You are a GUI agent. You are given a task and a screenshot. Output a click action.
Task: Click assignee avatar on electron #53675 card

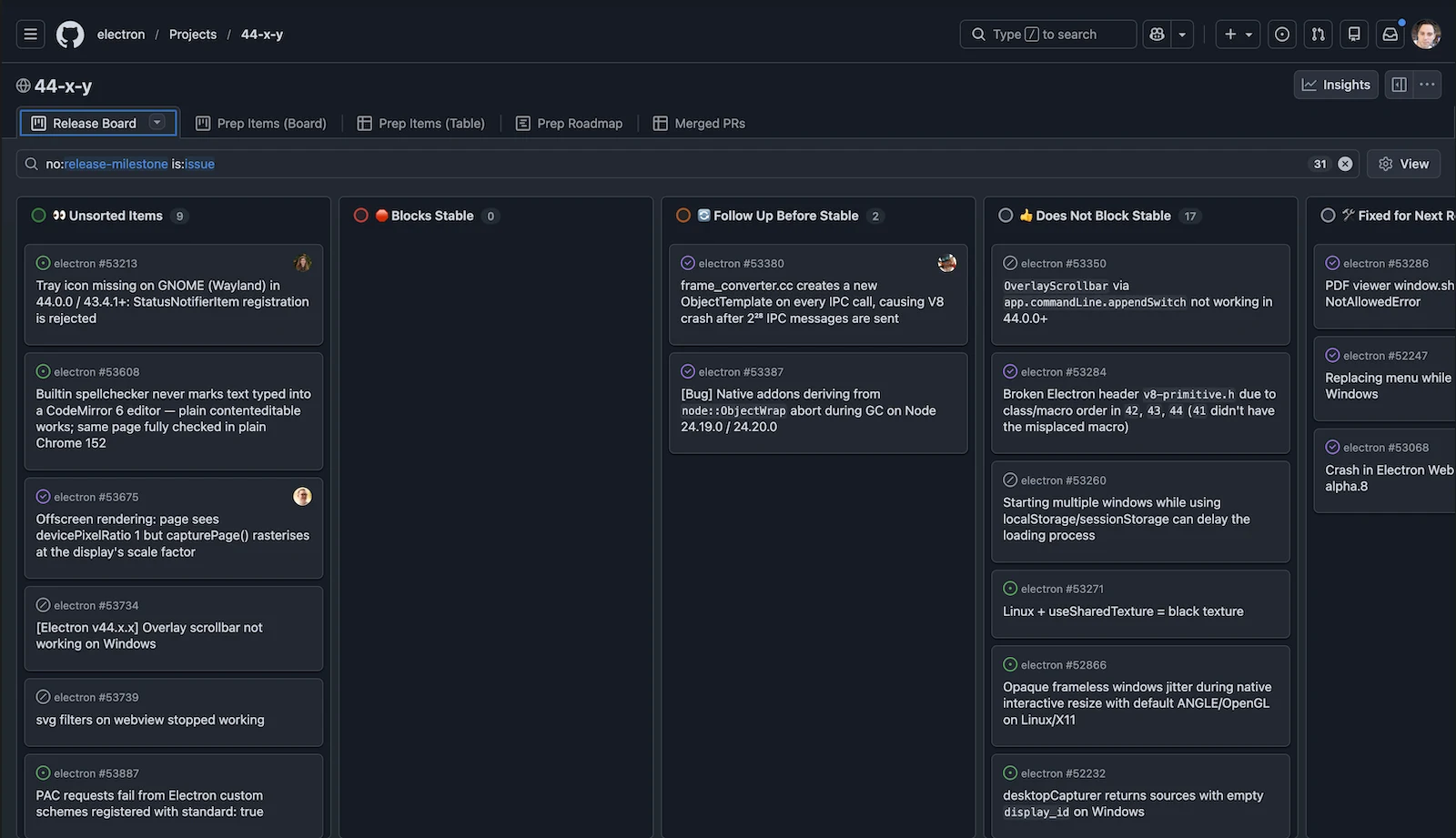(302, 496)
